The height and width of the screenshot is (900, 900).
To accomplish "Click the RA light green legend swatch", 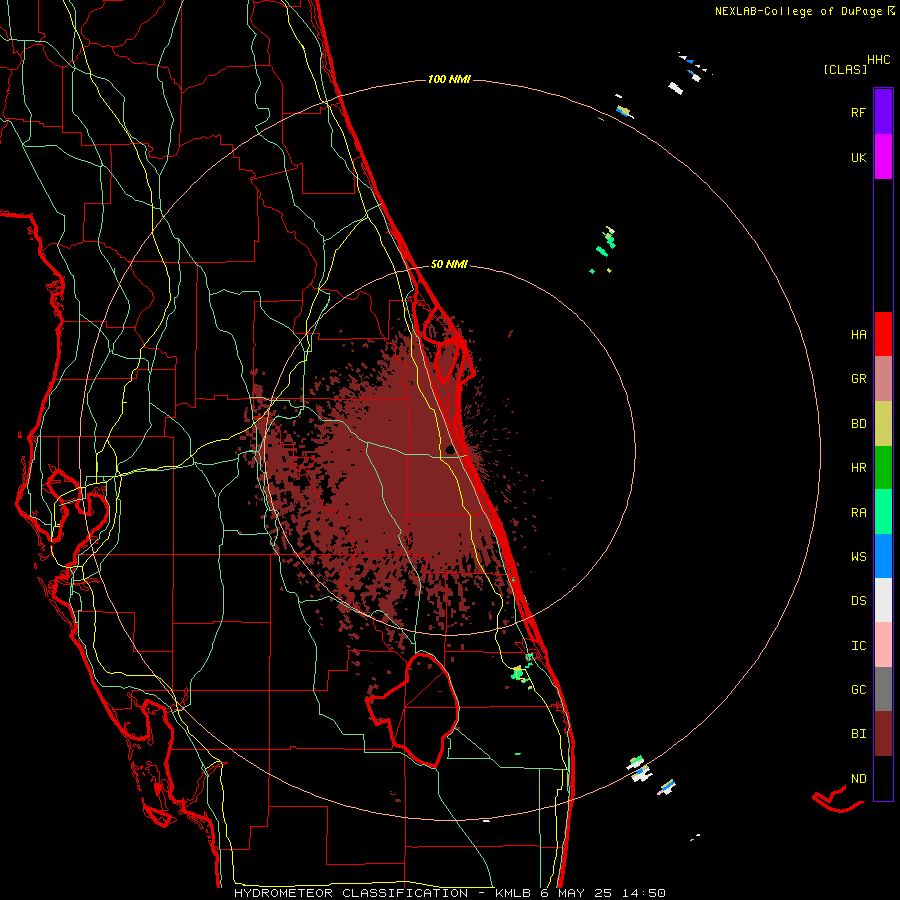I will click(x=883, y=512).
